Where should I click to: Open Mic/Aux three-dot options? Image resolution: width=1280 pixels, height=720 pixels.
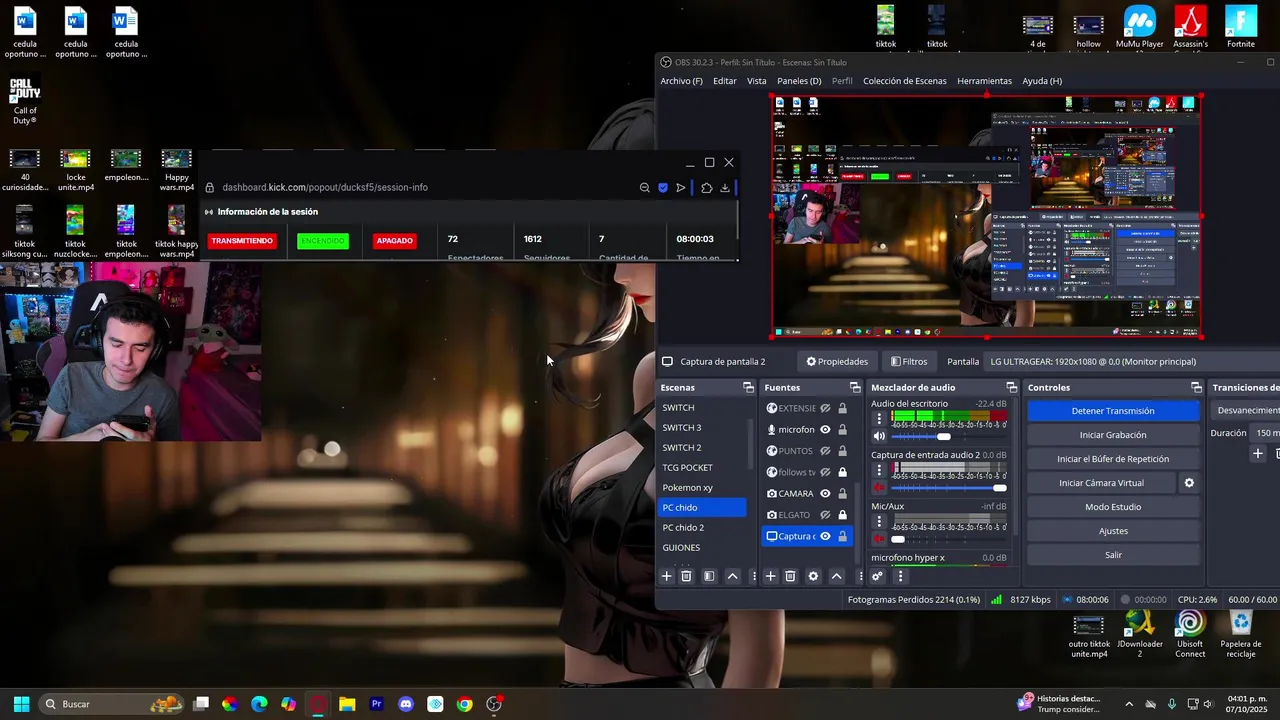tap(879, 522)
